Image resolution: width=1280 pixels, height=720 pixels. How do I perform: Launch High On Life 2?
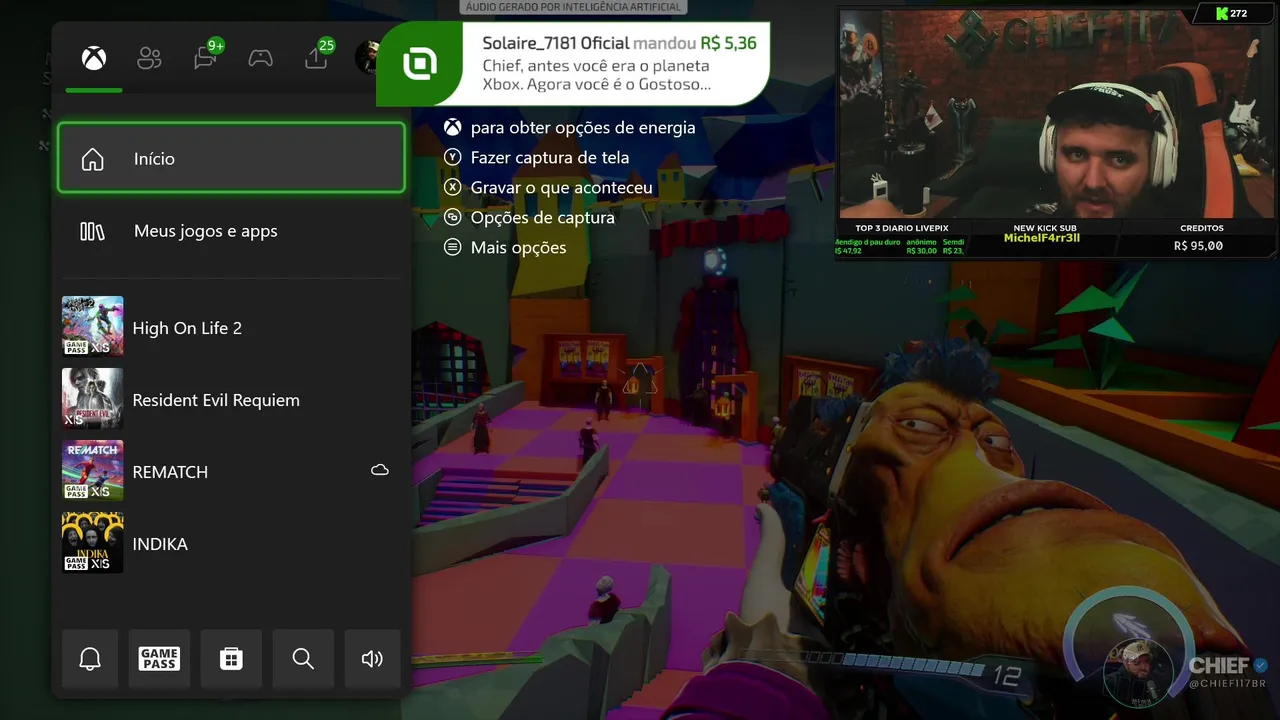point(231,327)
